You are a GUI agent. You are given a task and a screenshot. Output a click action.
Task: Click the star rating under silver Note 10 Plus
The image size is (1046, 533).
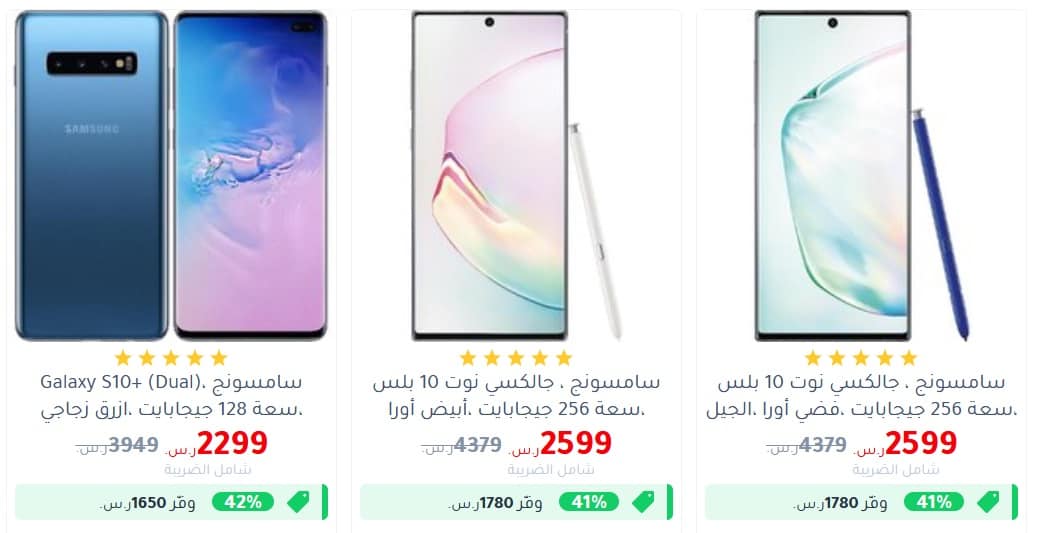click(861, 358)
